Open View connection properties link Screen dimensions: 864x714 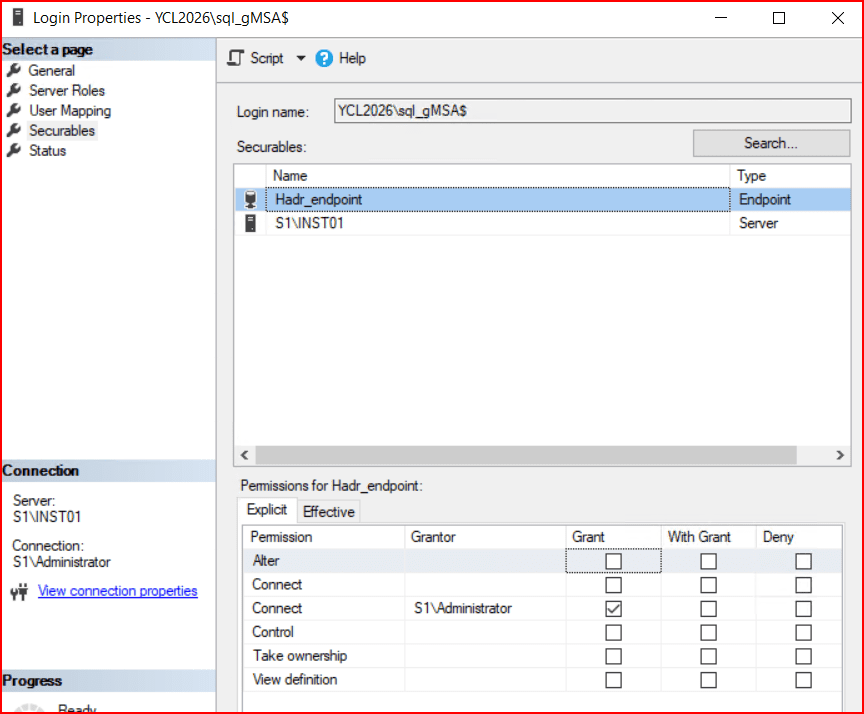point(117,591)
